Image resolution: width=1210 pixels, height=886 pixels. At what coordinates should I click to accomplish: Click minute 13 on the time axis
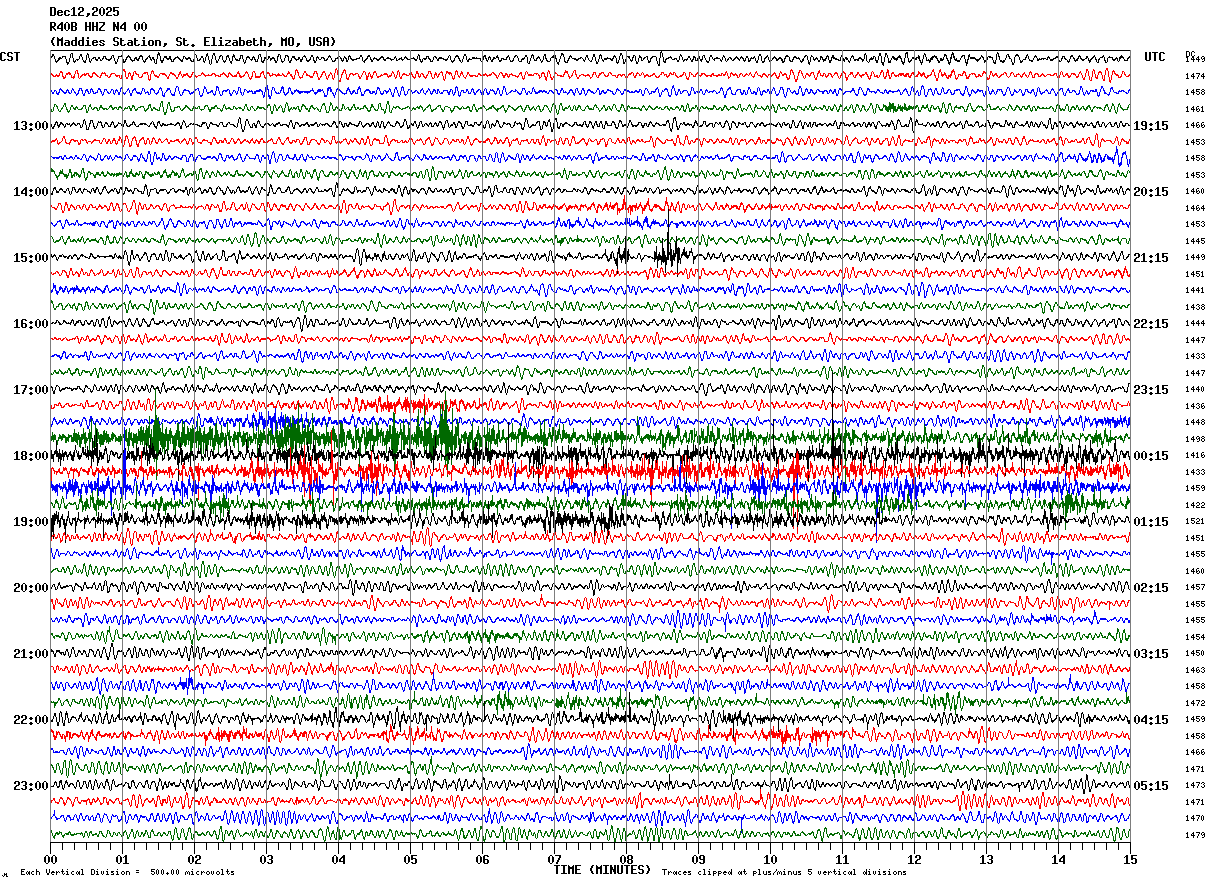(986, 859)
